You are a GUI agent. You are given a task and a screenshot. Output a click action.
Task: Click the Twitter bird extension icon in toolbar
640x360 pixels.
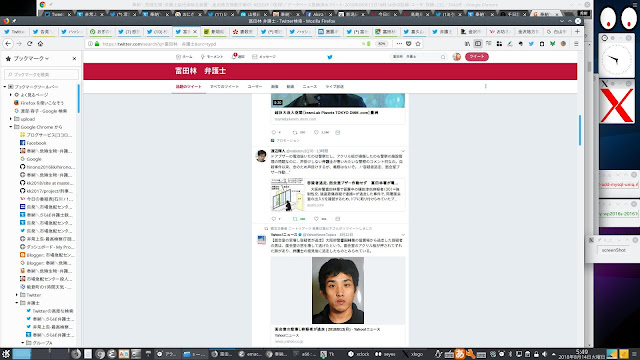tap(531, 44)
